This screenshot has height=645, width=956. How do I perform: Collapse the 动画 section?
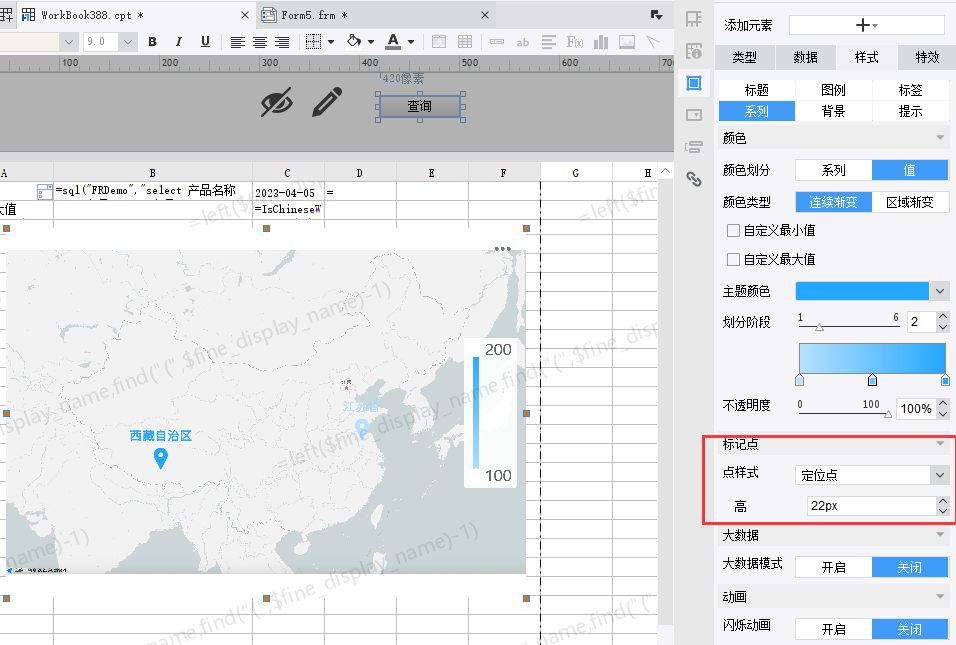pos(940,596)
